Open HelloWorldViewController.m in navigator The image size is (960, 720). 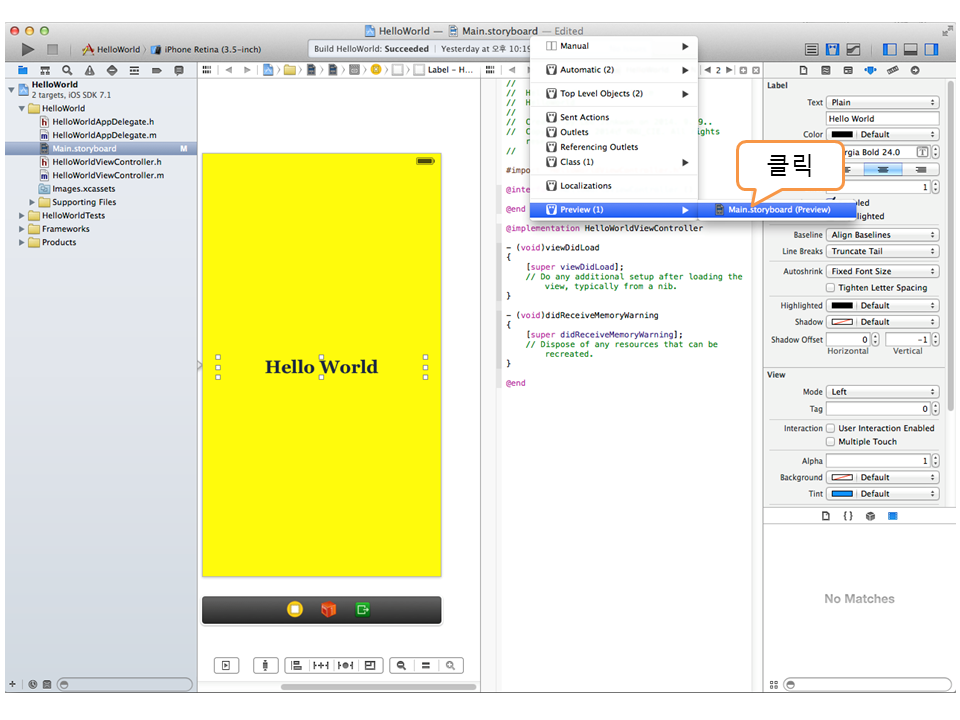pos(107,175)
